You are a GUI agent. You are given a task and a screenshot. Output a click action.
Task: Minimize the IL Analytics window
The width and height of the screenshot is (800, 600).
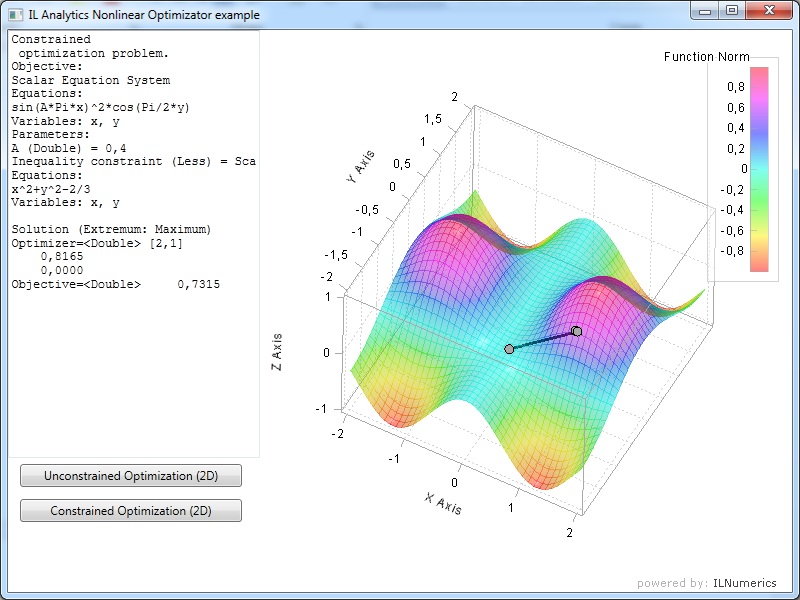pos(705,11)
